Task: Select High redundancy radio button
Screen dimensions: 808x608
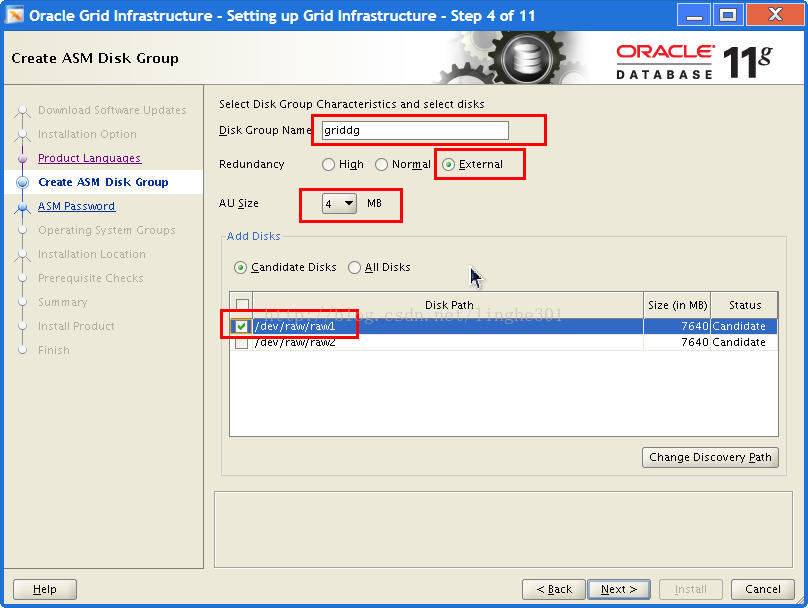Action: (328, 164)
